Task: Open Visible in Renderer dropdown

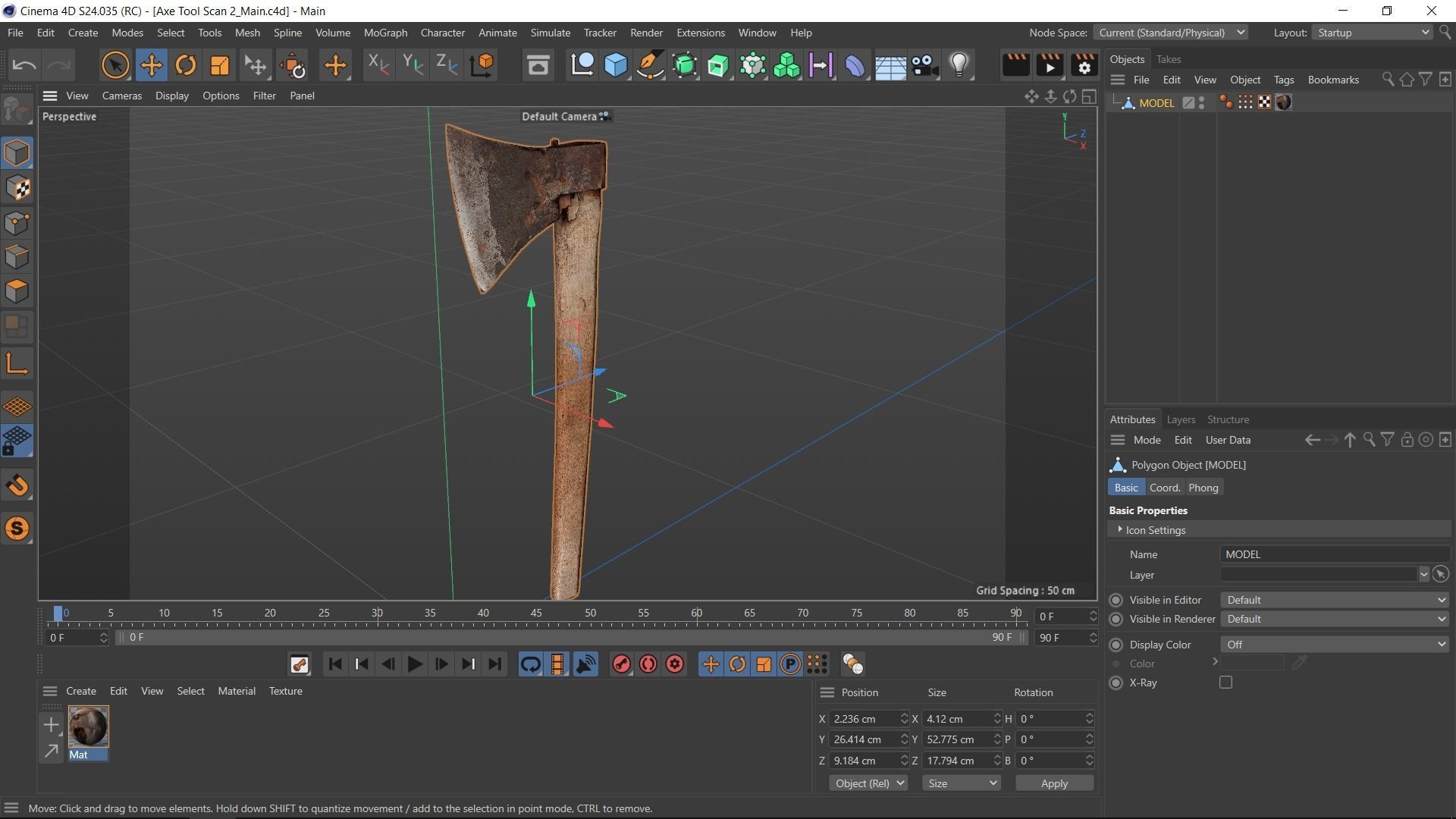Action: pos(1334,619)
